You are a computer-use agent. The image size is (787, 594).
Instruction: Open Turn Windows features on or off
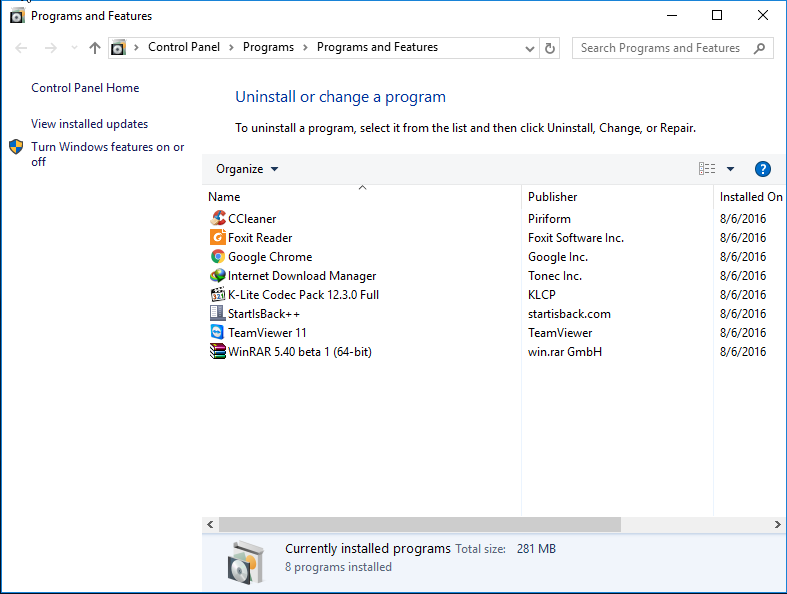(x=107, y=154)
